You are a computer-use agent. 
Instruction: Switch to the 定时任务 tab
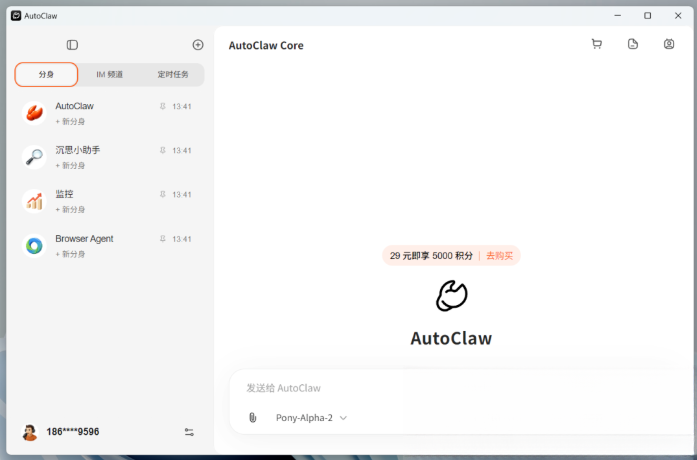coord(173,74)
